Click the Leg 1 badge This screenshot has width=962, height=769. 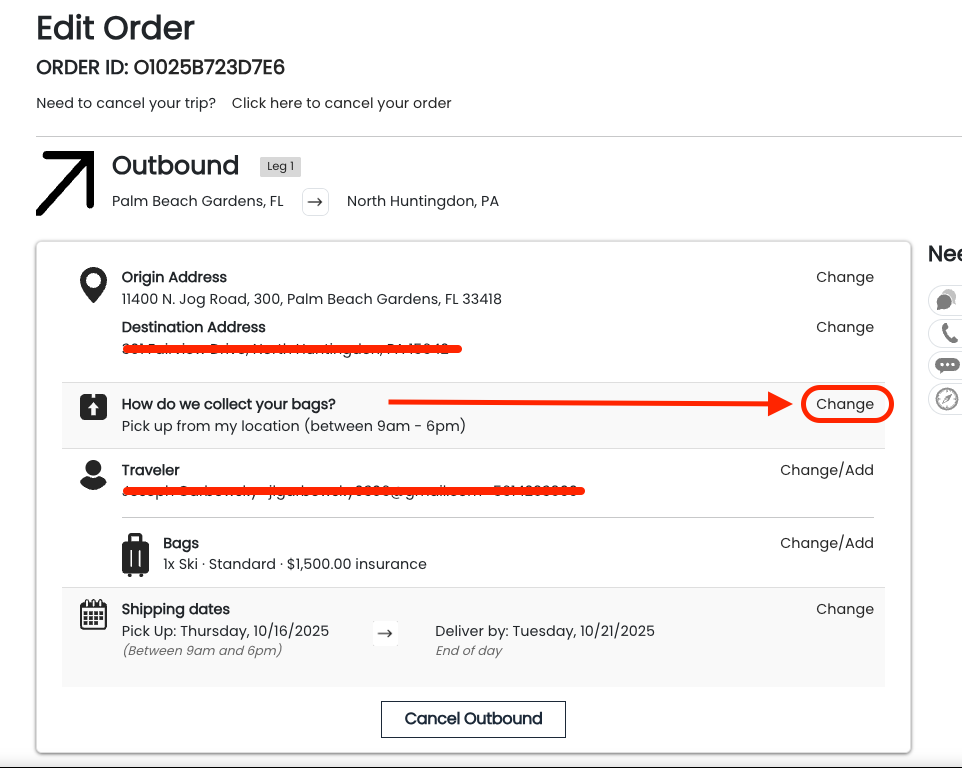(280, 166)
